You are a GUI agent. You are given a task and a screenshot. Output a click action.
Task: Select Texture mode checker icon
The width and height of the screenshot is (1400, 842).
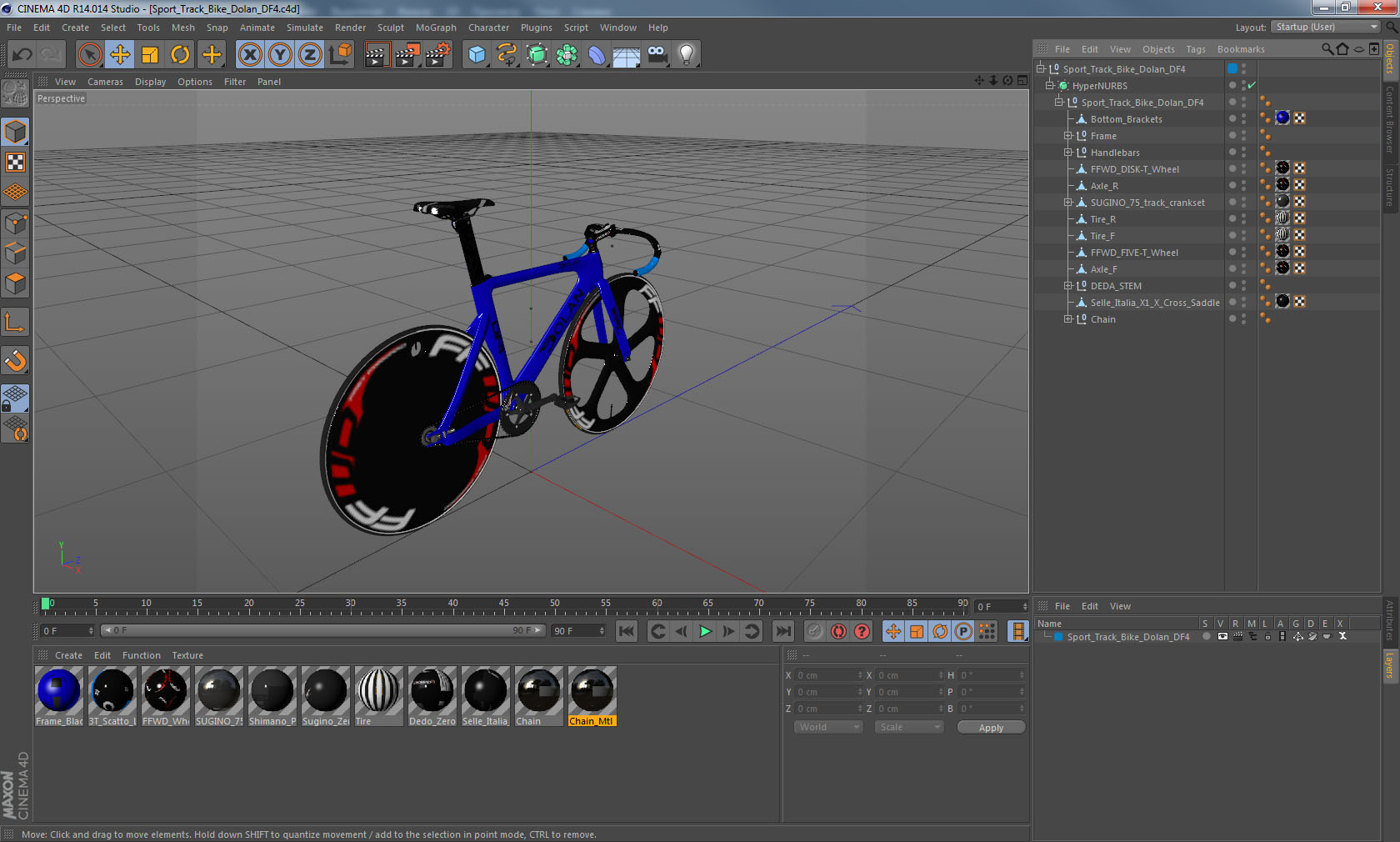point(15,162)
